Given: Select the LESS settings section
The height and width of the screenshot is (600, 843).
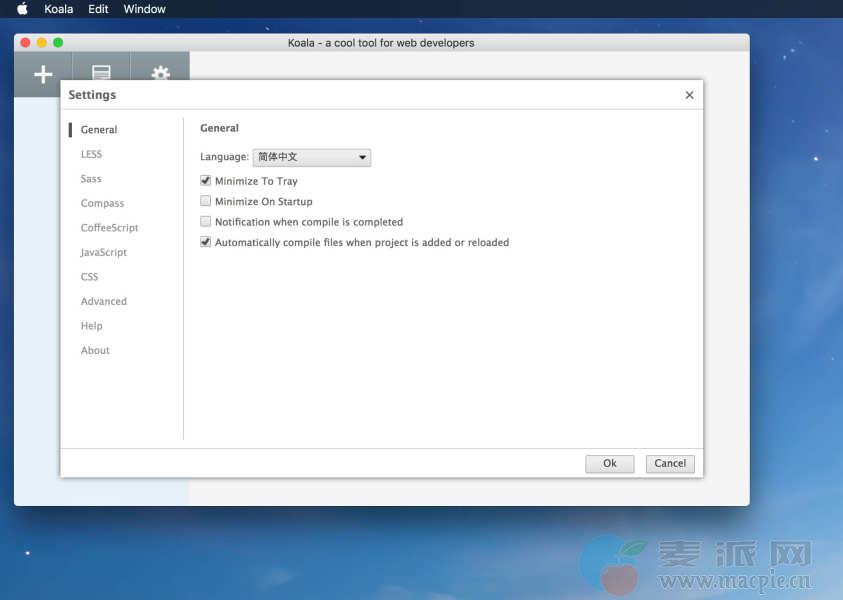Looking at the screenshot, I should coord(91,154).
